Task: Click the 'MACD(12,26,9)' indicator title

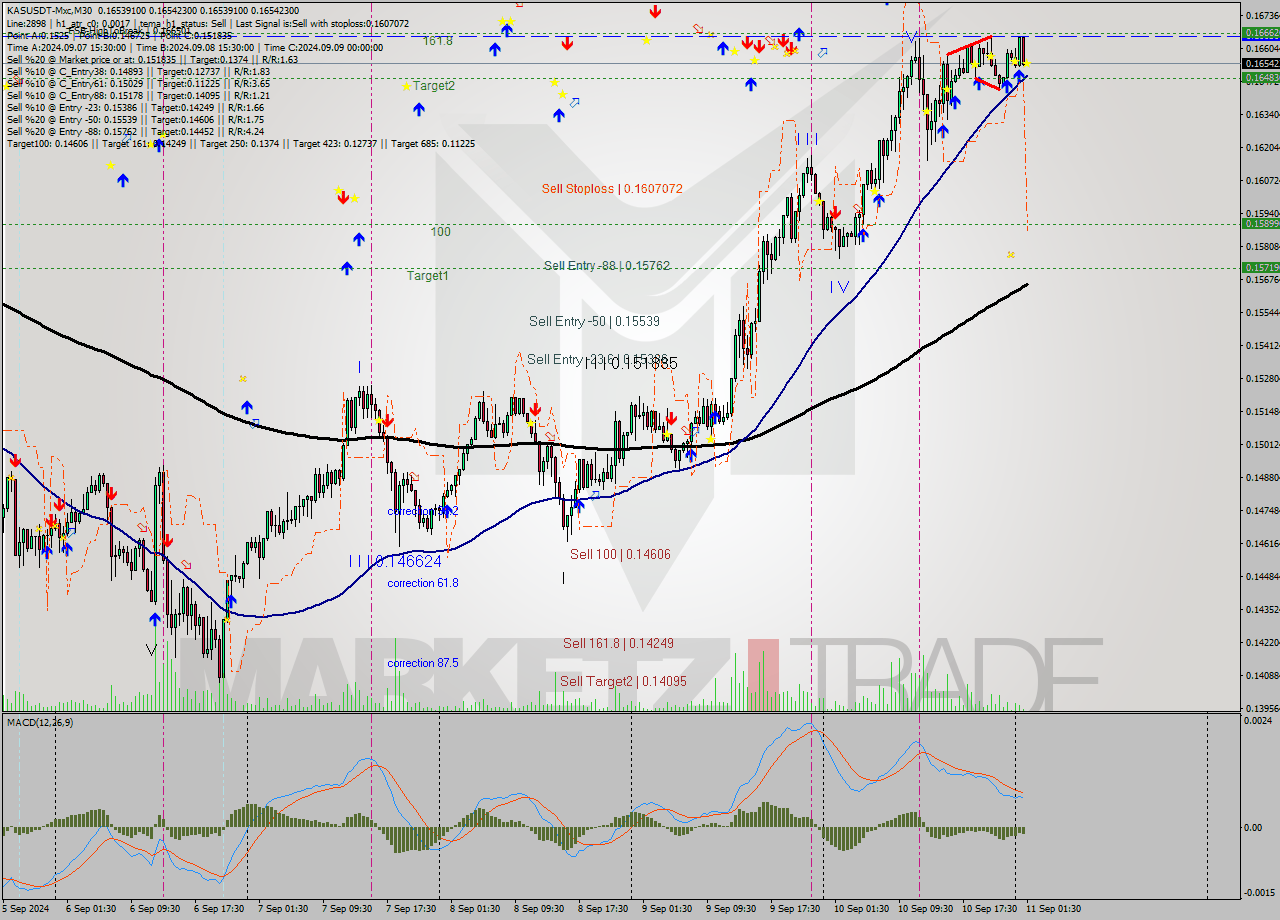Action: click(42, 721)
